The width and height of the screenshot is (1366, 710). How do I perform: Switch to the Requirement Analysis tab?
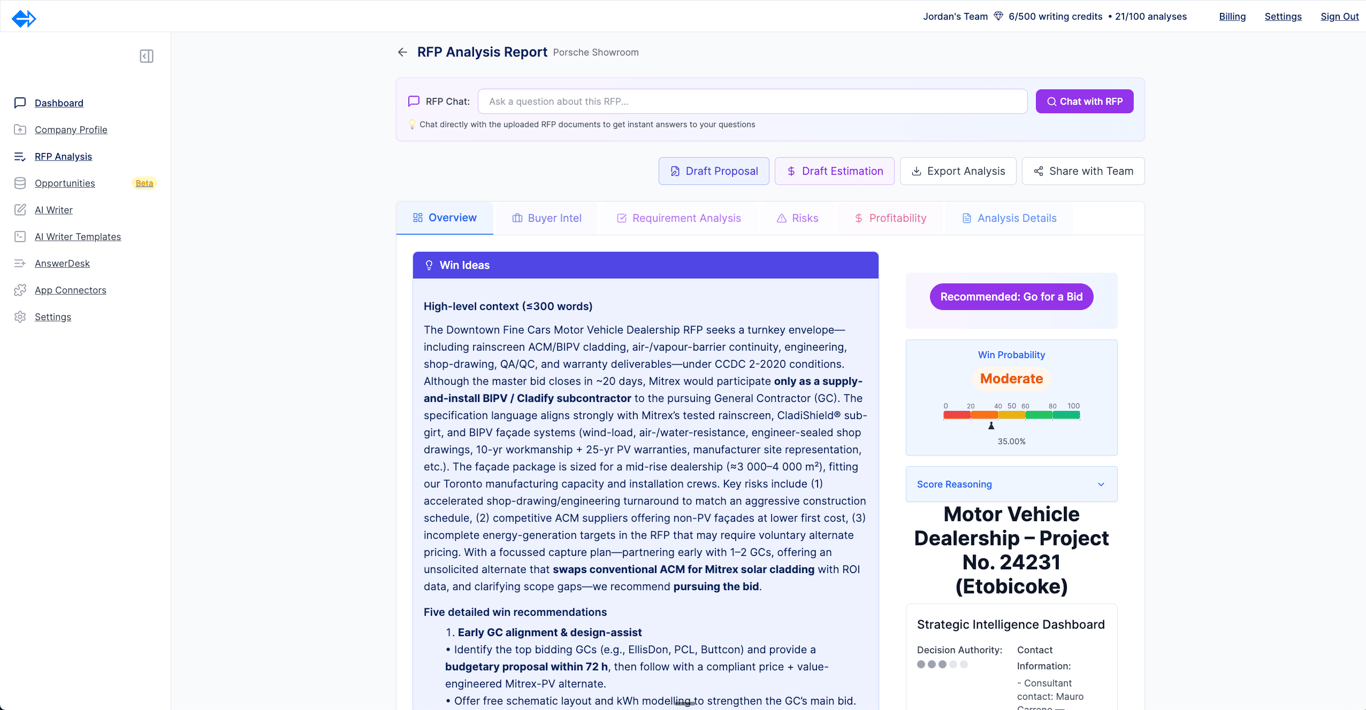(x=679, y=218)
